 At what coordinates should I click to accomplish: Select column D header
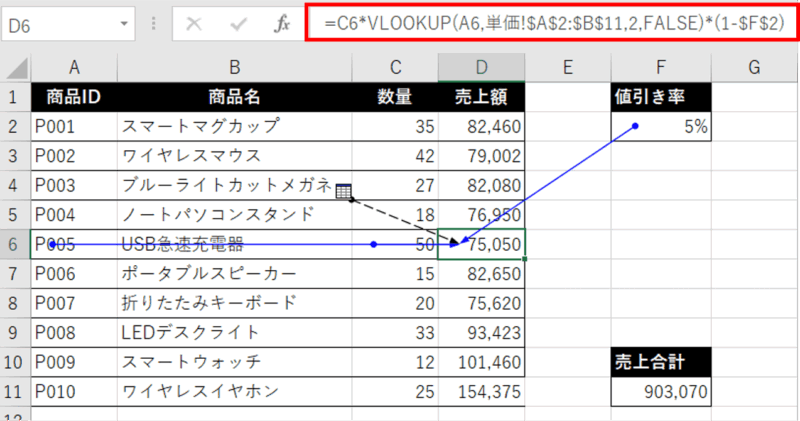[x=482, y=68]
